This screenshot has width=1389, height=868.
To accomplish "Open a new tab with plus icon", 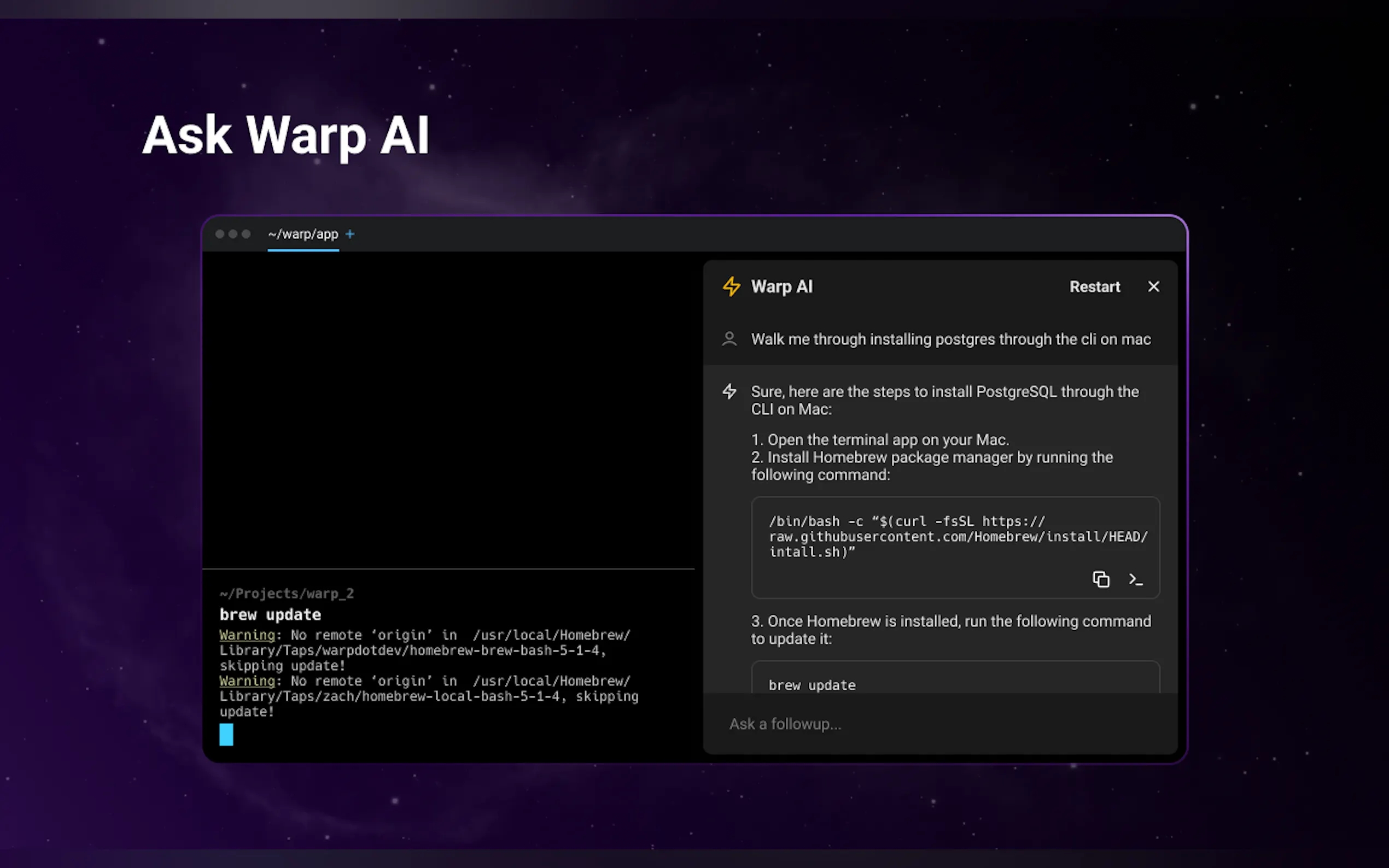I will pyautogui.click(x=349, y=233).
